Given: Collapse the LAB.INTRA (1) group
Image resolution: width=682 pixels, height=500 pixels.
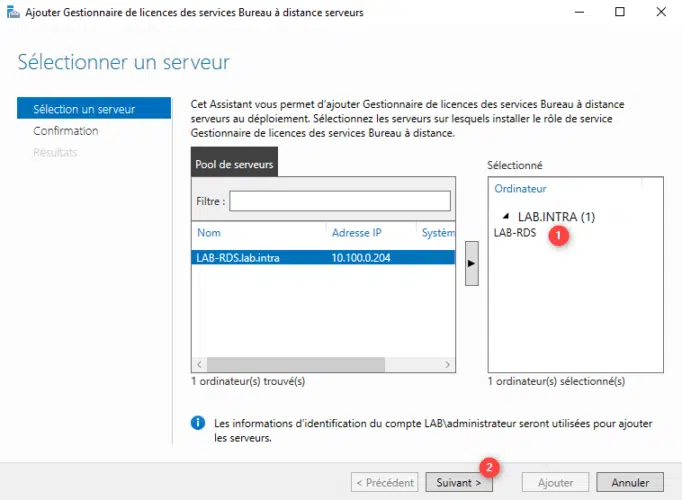Looking at the screenshot, I should (x=505, y=216).
